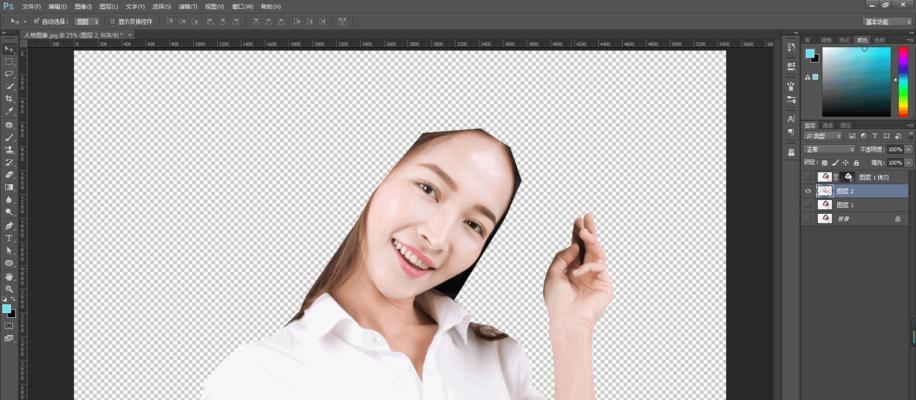
Task: Show the 图层 1 layer
Action: click(808, 205)
